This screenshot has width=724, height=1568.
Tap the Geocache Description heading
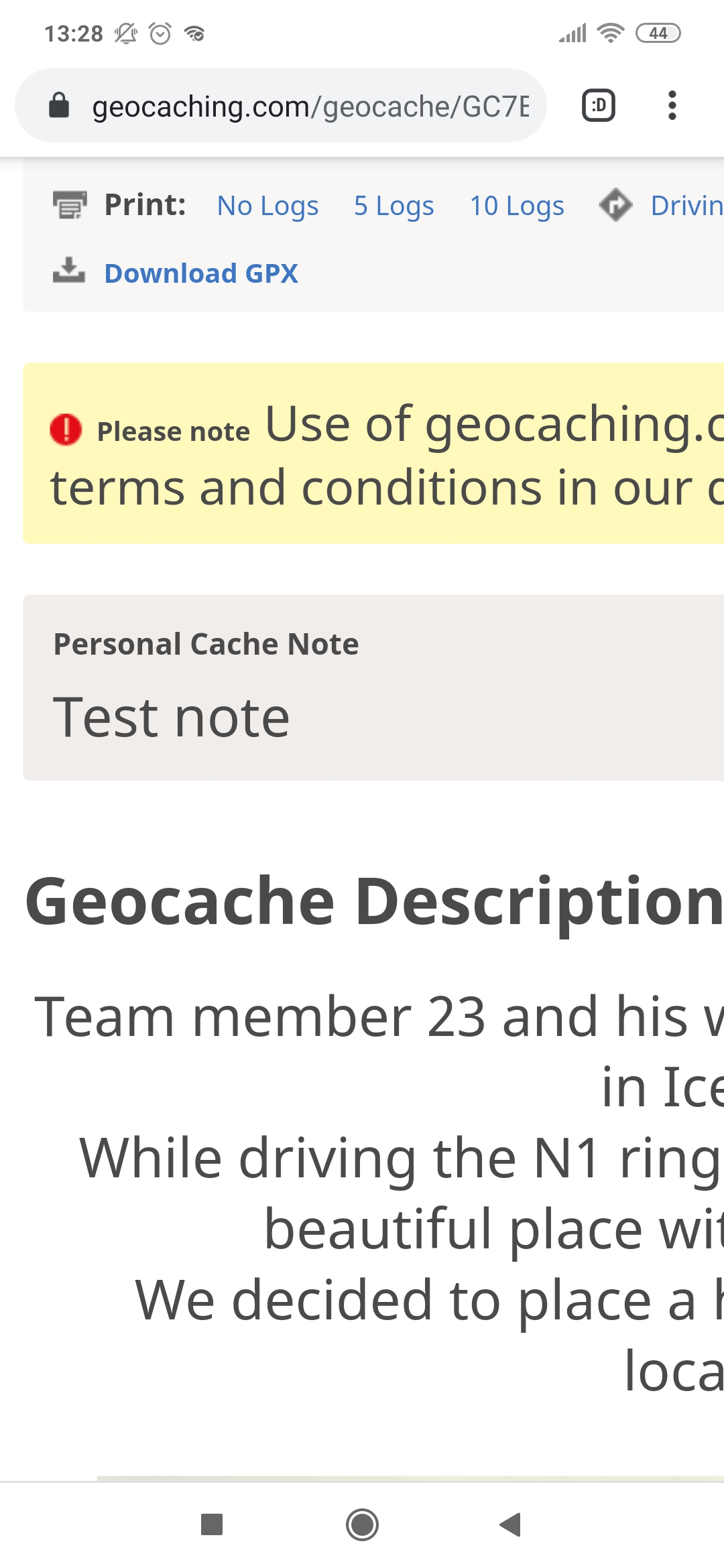tap(373, 901)
